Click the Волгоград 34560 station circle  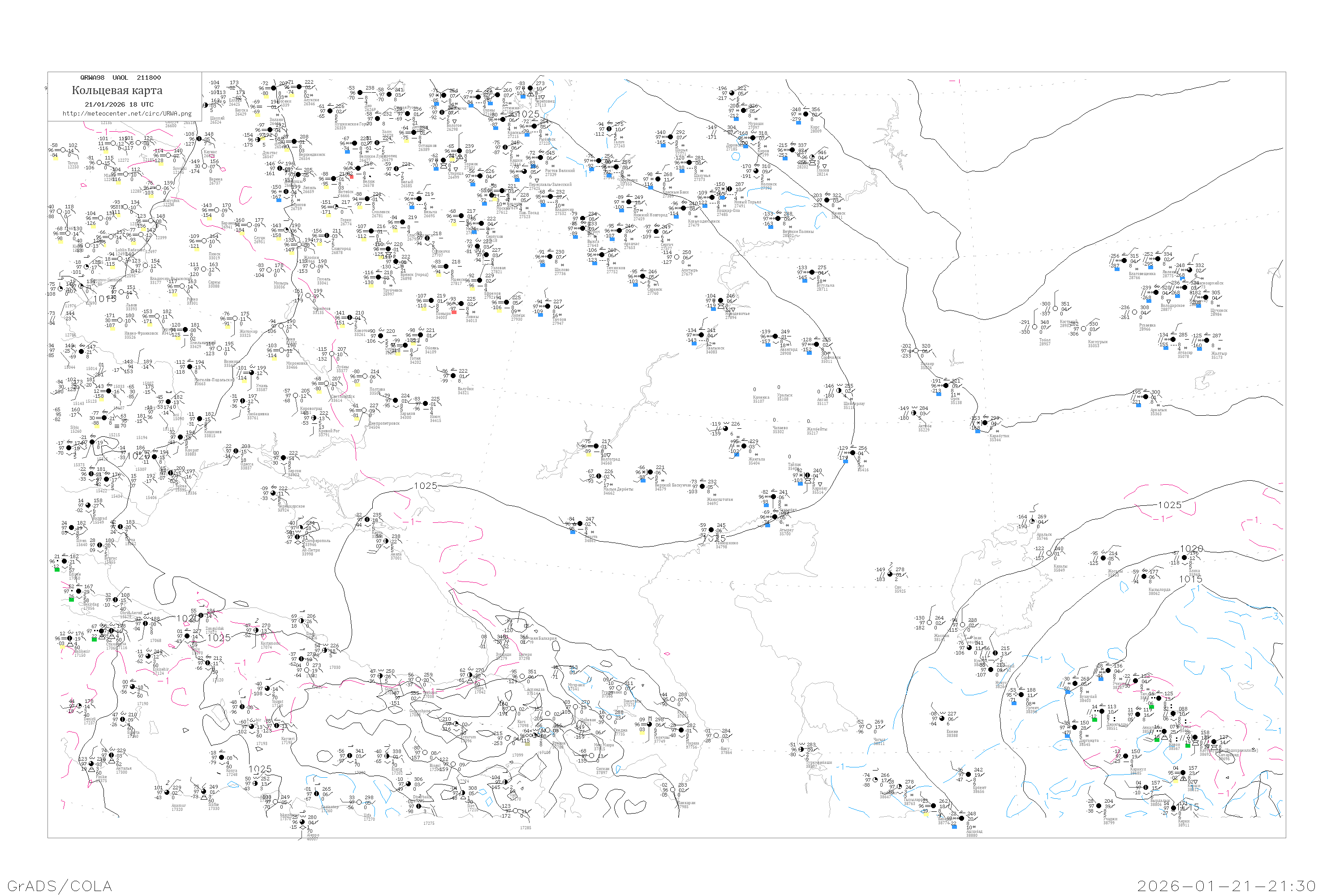click(x=596, y=446)
